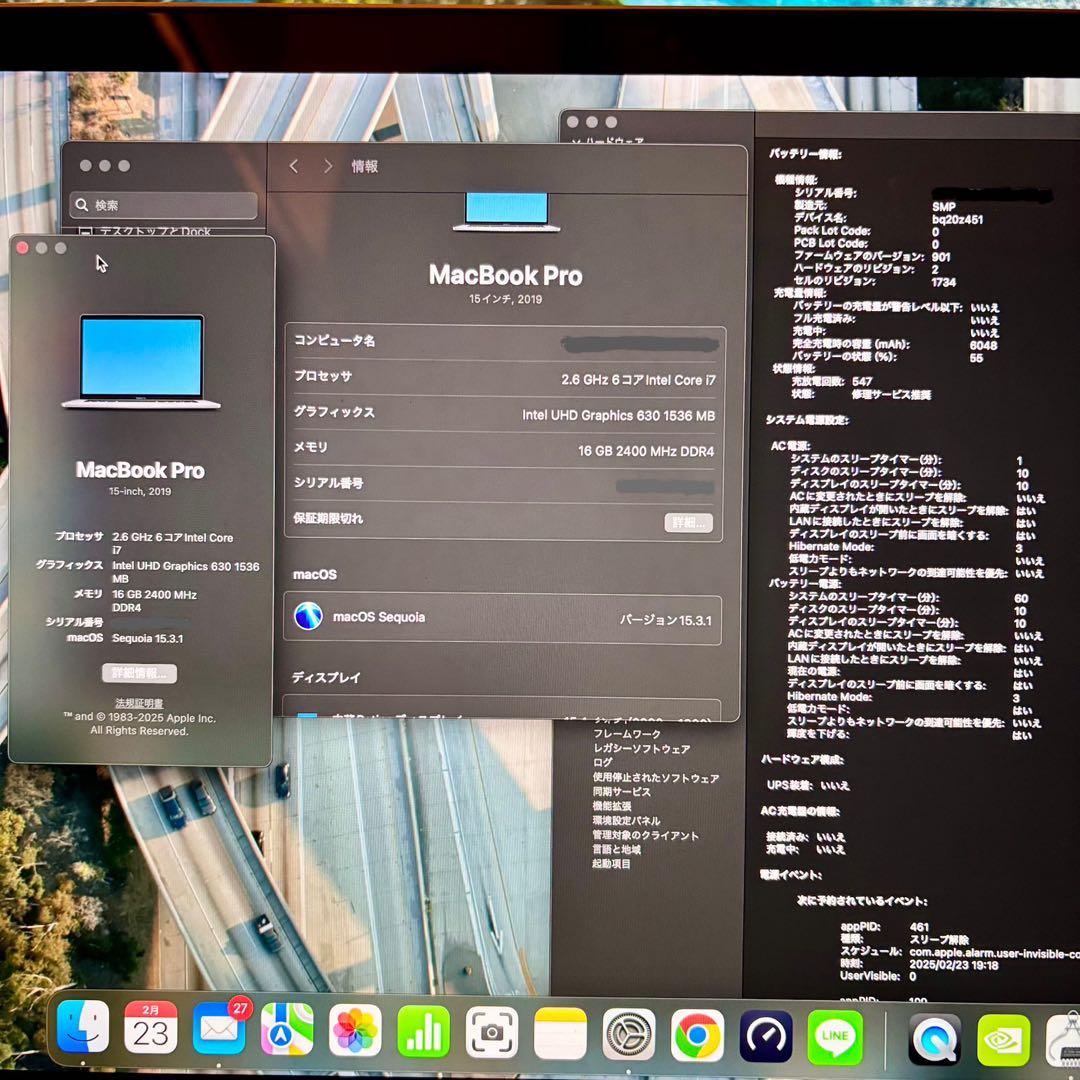Screen dimensions: 1080x1080
Task: Click ディスプレイ section heading in Settings
Action: pyautogui.click(x=326, y=677)
